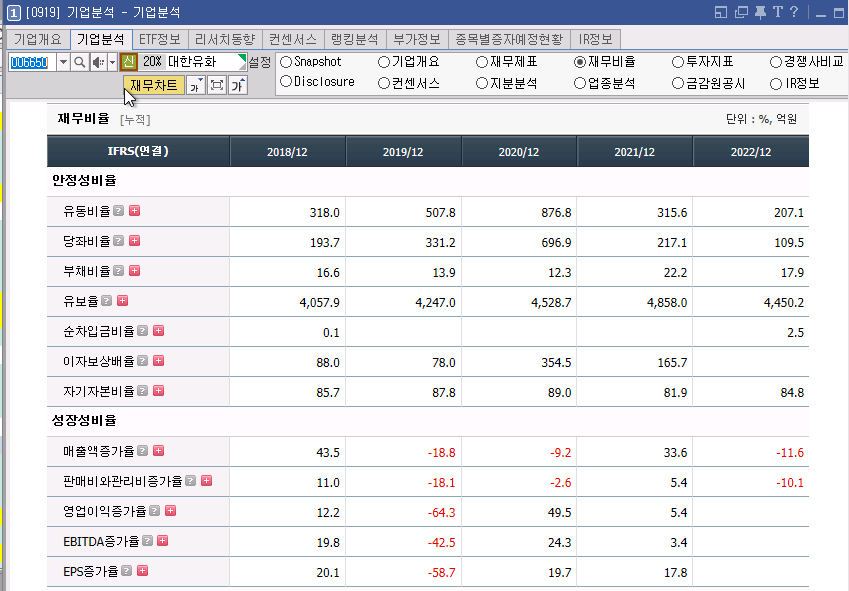849x591 pixels.
Task: Expand 부채비율 with its red plus icon
Action: [x=134, y=271]
